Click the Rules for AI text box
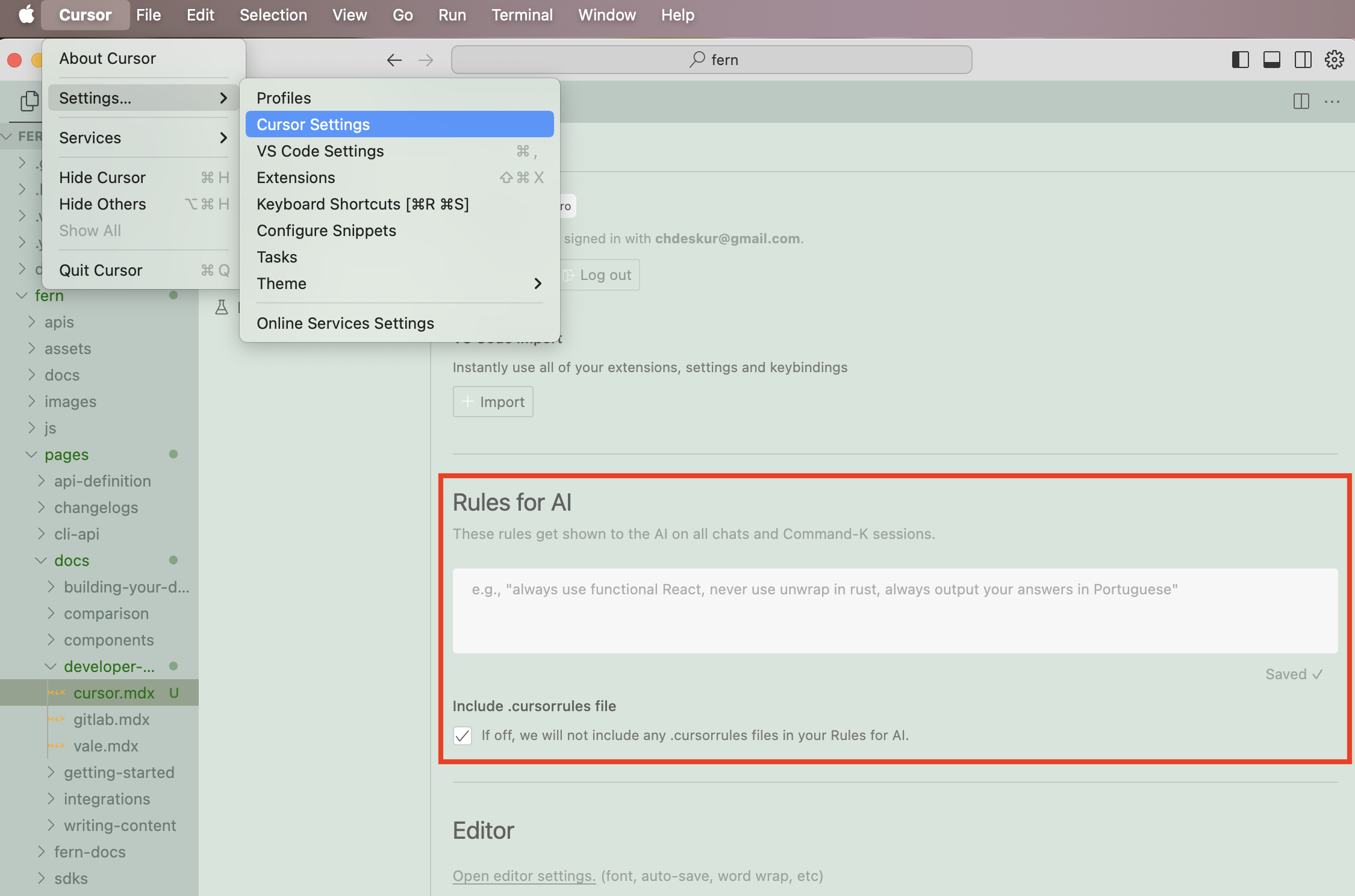 tap(895, 611)
